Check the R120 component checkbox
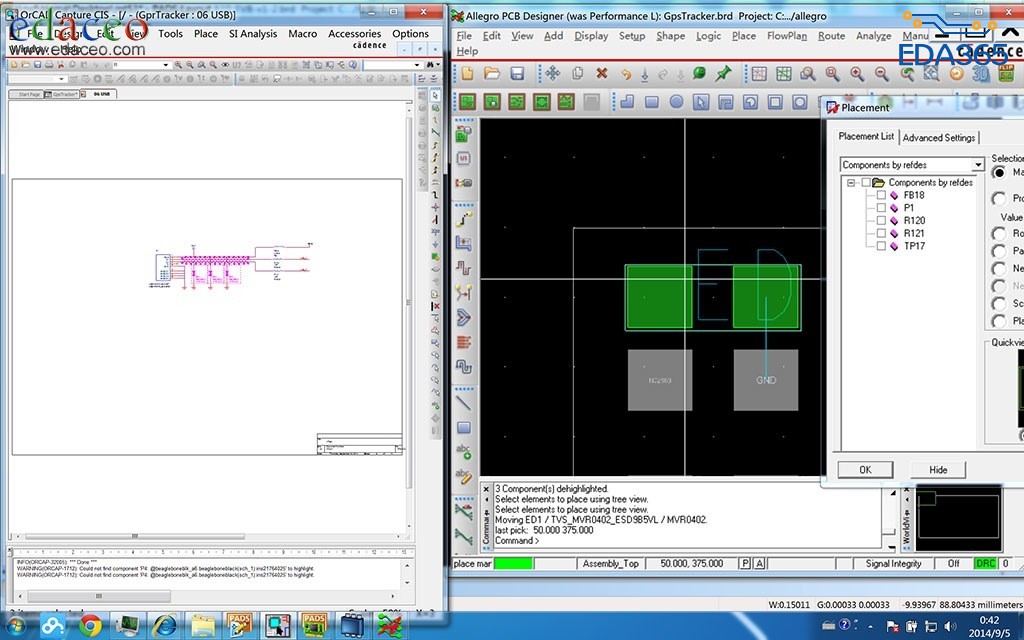The width and height of the screenshot is (1024, 640). (881, 221)
